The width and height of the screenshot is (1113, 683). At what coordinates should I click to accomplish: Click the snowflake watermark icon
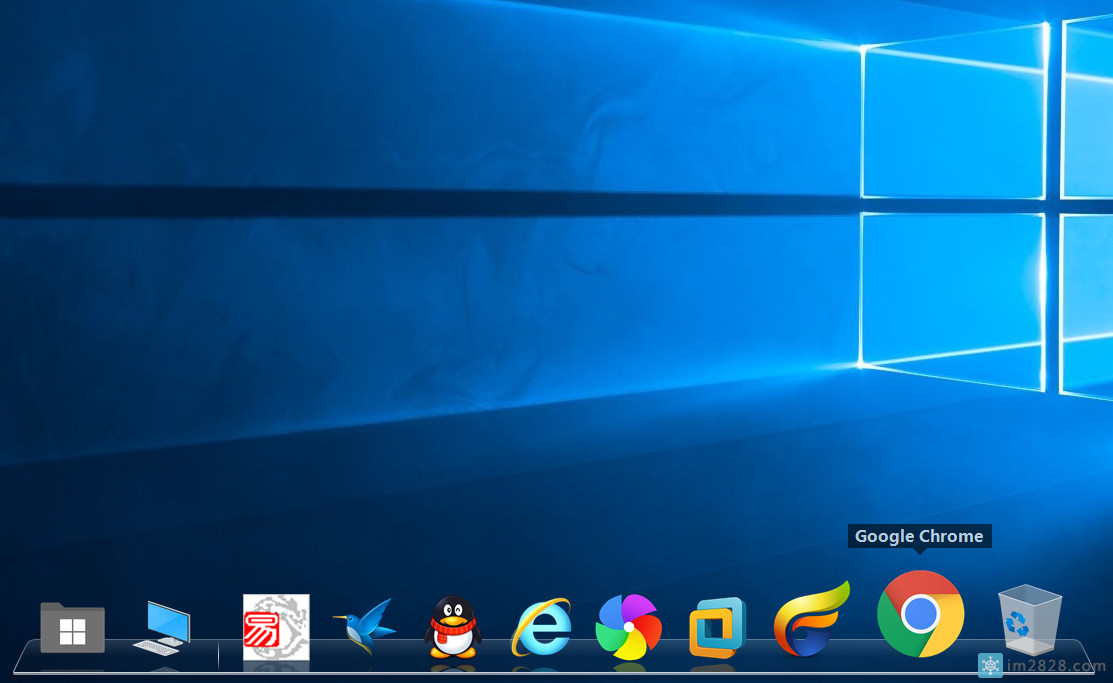click(x=989, y=665)
